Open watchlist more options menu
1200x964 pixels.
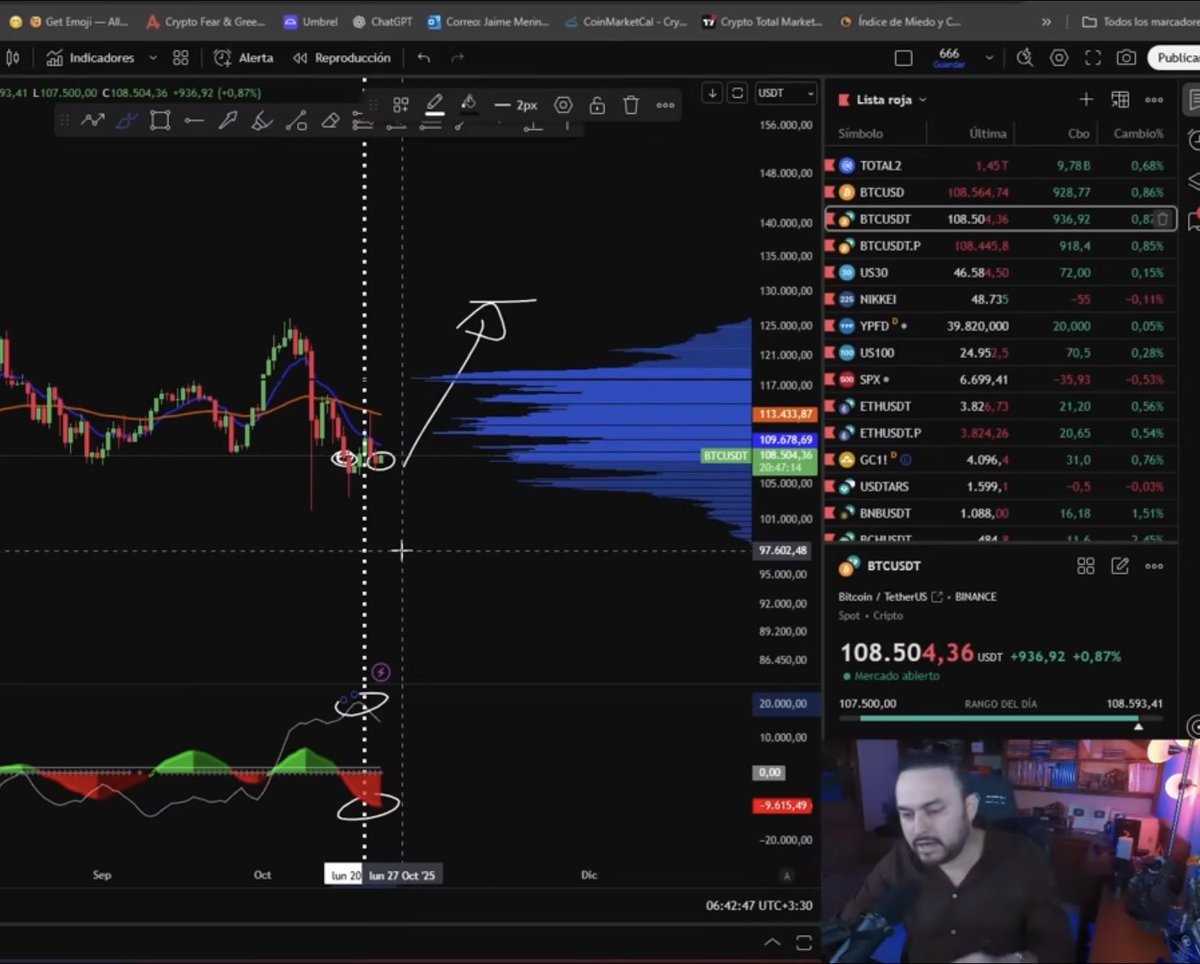coord(1154,99)
